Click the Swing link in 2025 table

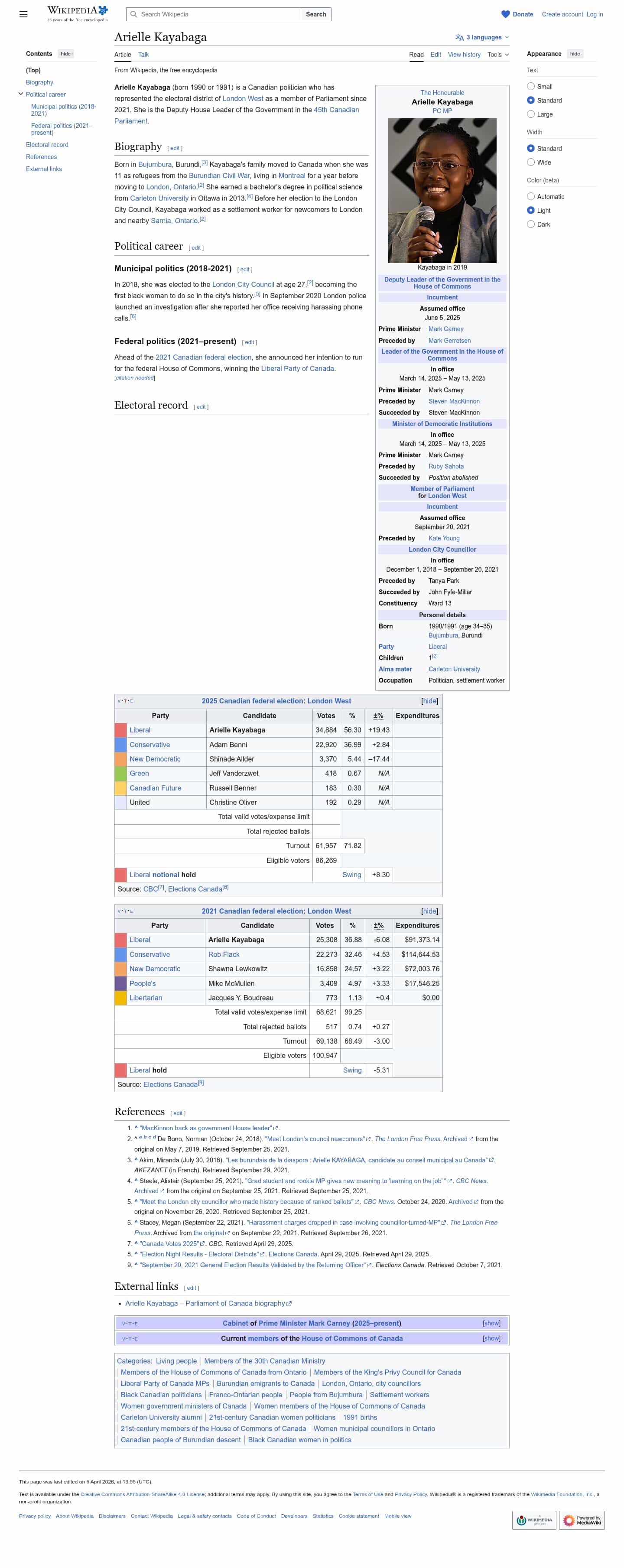[x=352, y=875]
